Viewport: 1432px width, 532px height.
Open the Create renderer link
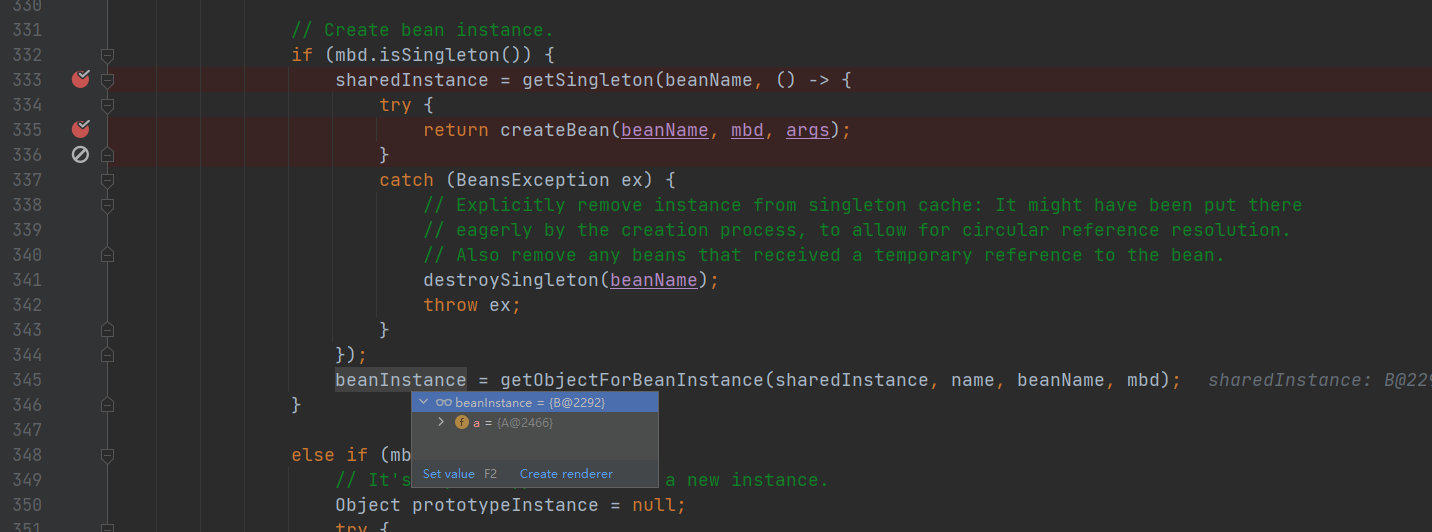(x=566, y=474)
